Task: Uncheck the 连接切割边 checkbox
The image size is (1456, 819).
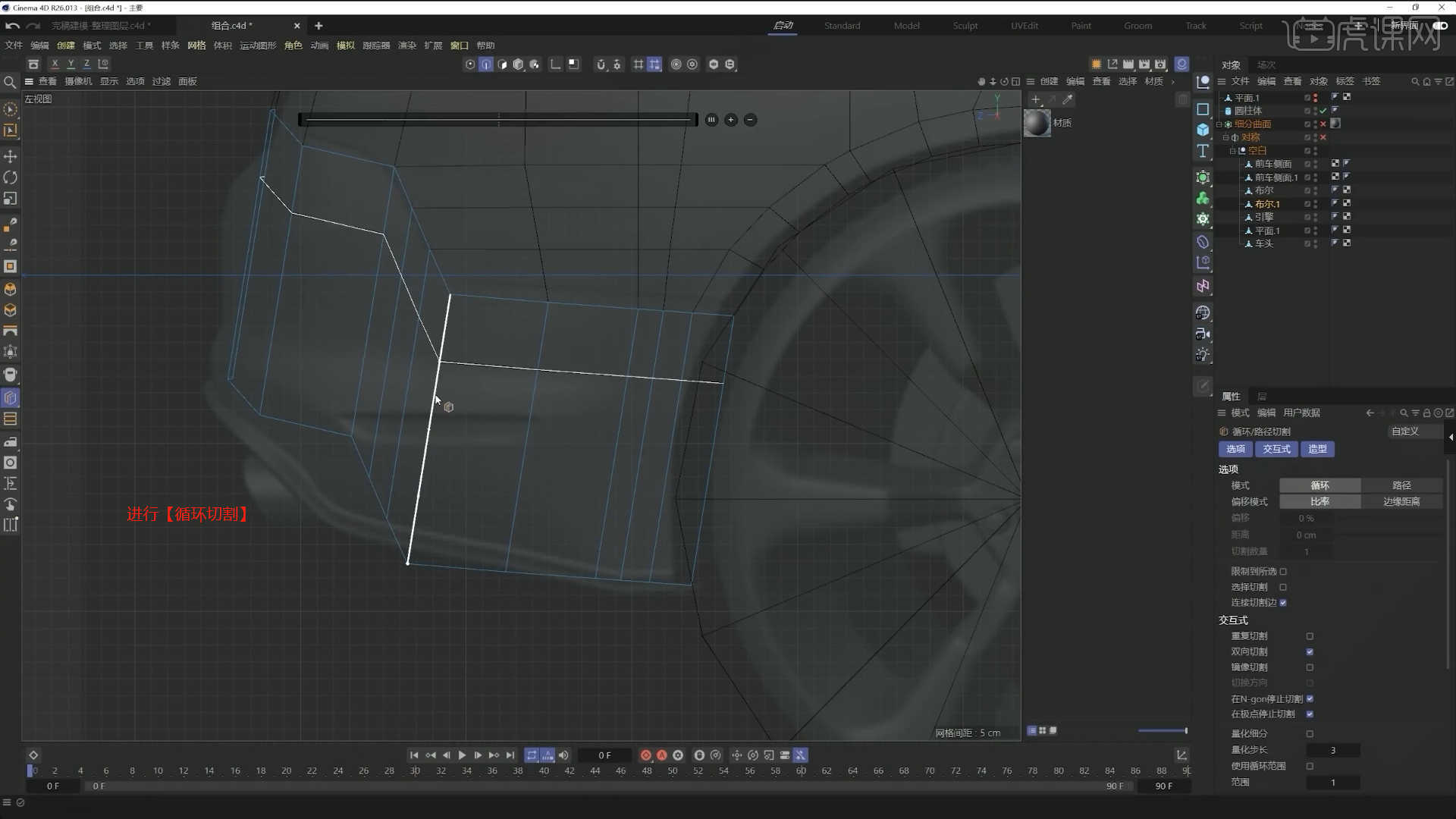Action: [x=1283, y=603]
